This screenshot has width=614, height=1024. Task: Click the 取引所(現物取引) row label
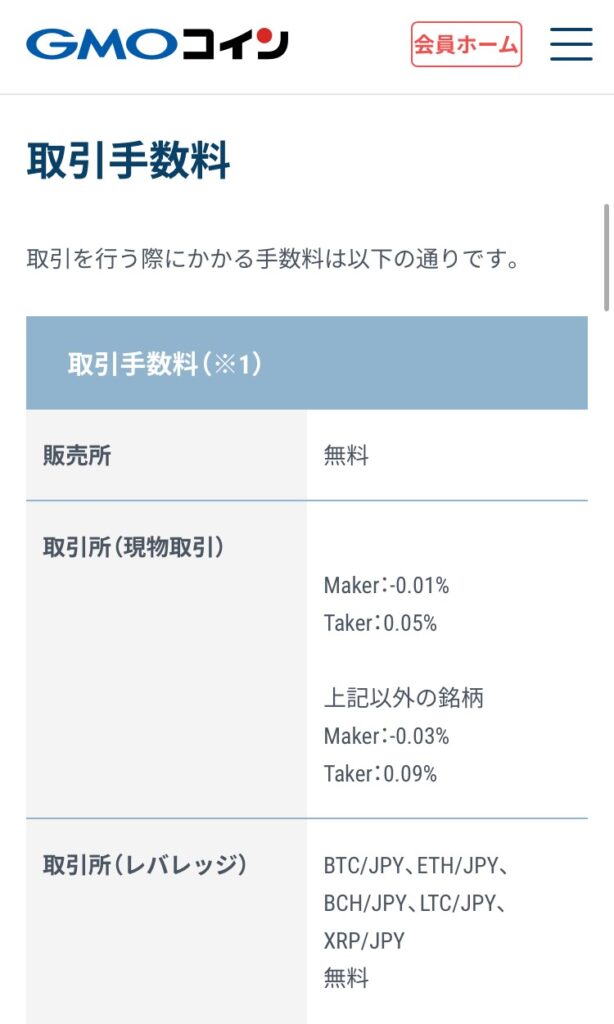point(133,547)
